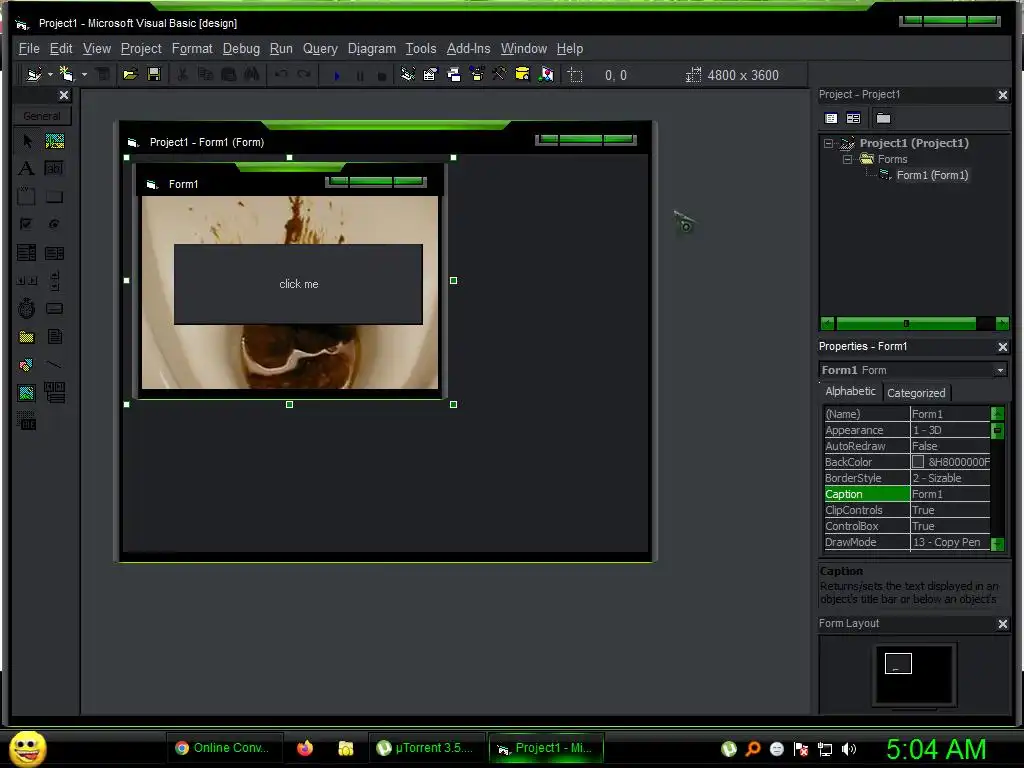This screenshot has height=768, width=1024.
Task: Click View Code in Project panel
Action: point(831,118)
